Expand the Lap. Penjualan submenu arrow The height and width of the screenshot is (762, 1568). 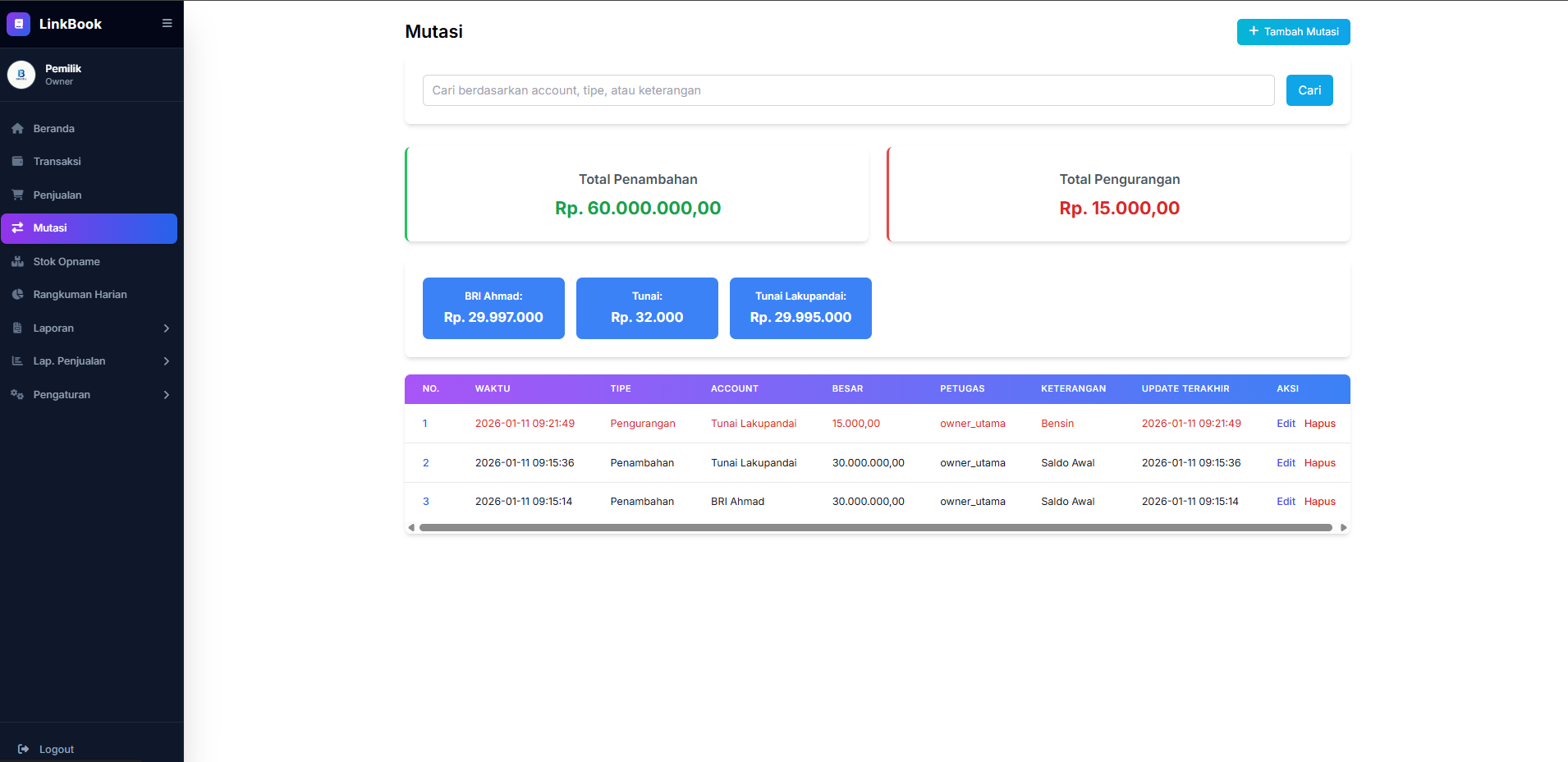pyautogui.click(x=167, y=361)
